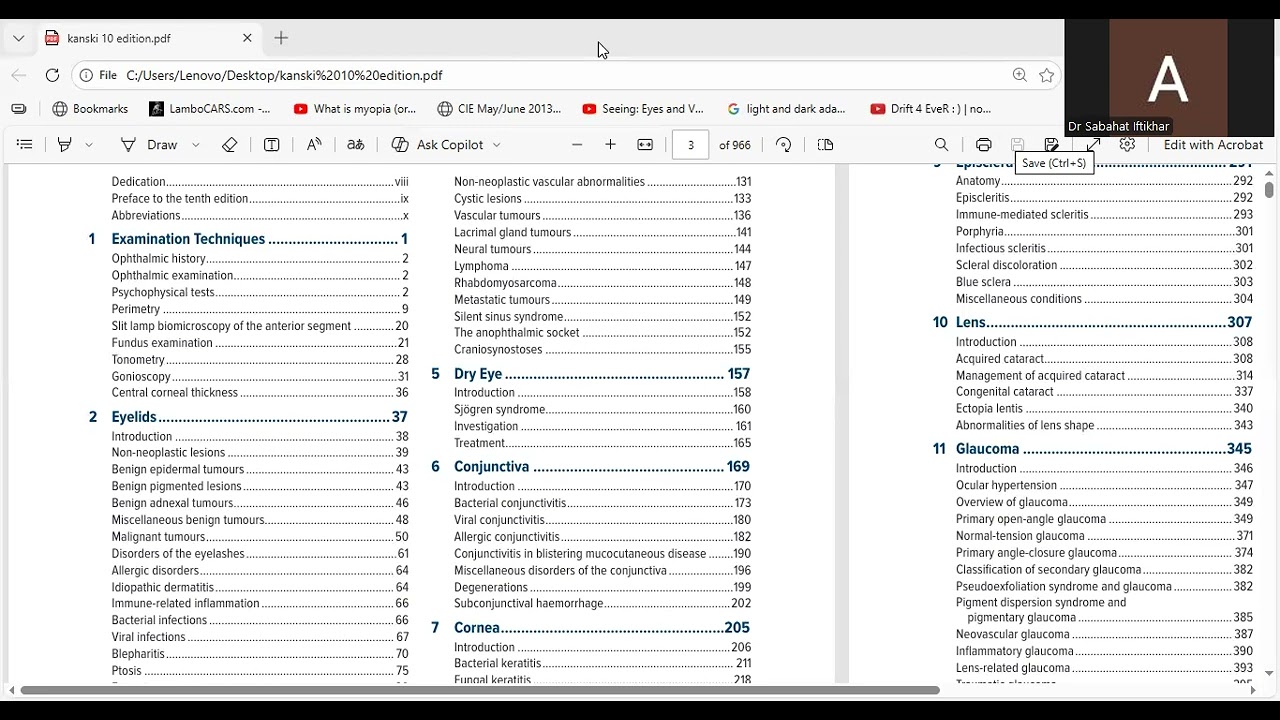Click the Print icon
The width and height of the screenshot is (1280, 720).
click(983, 145)
